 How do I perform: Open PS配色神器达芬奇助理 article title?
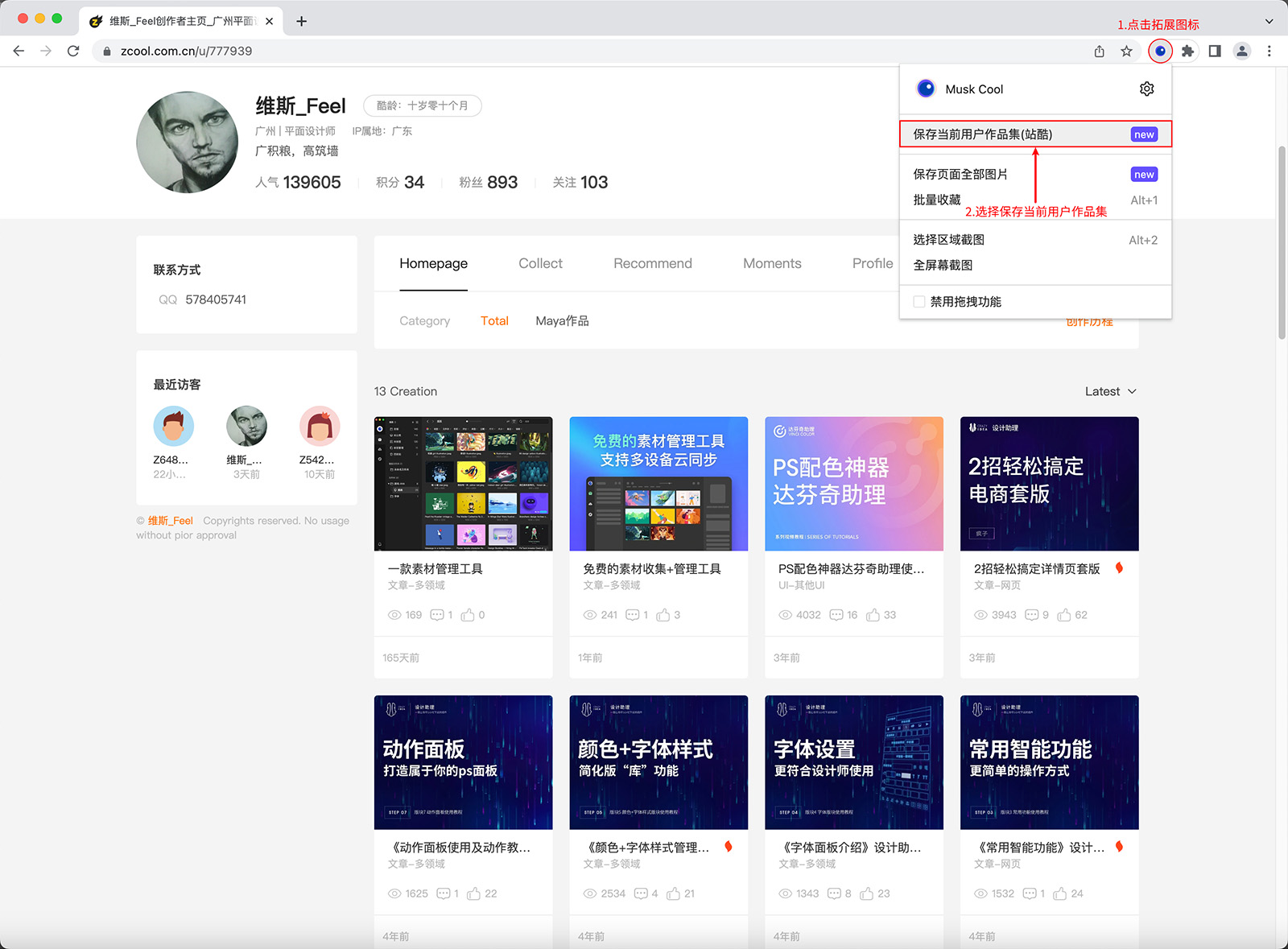(851, 568)
